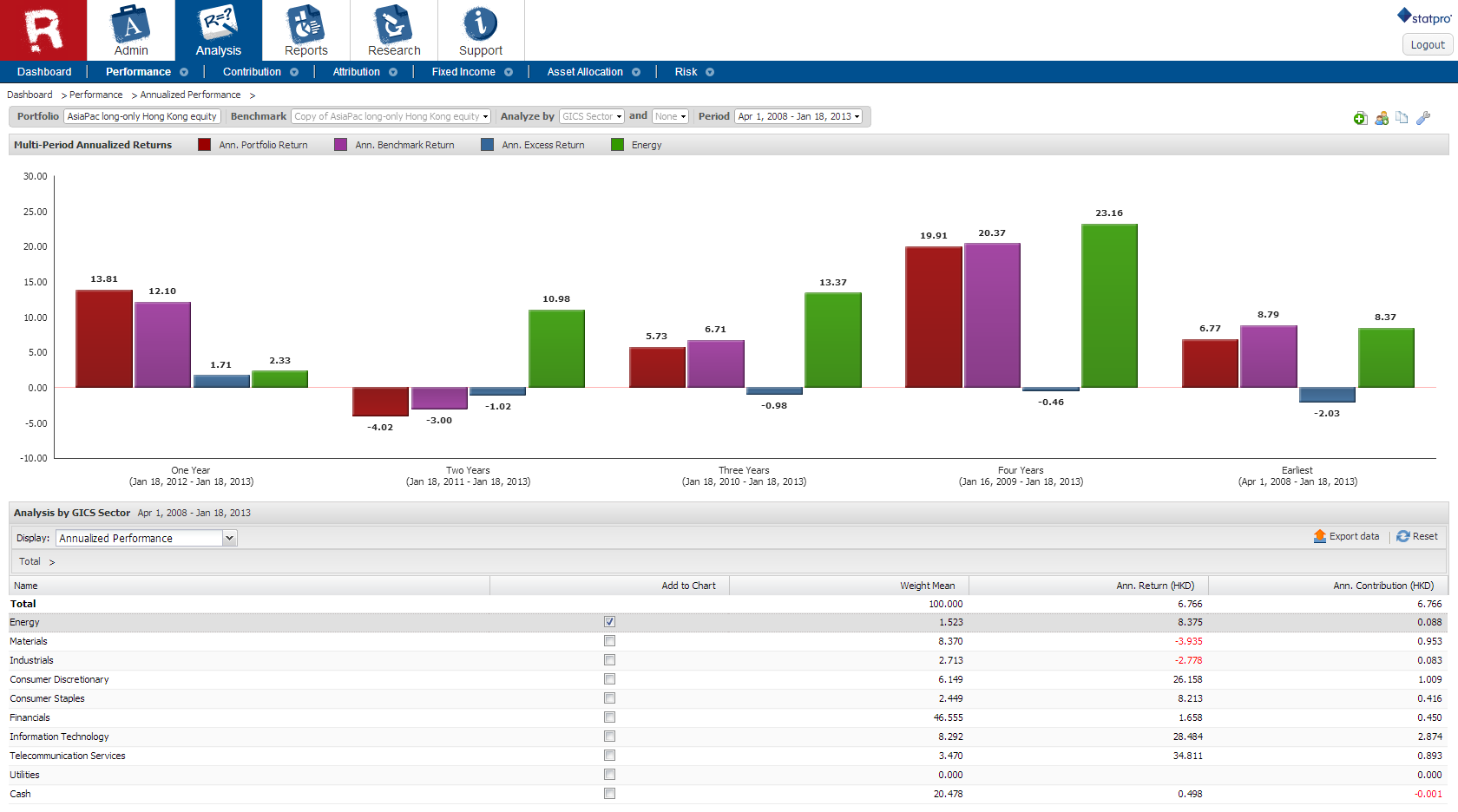The image size is (1458, 812).
Task: Uncheck the Energy add-to-chart checkbox
Action: pos(609,622)
